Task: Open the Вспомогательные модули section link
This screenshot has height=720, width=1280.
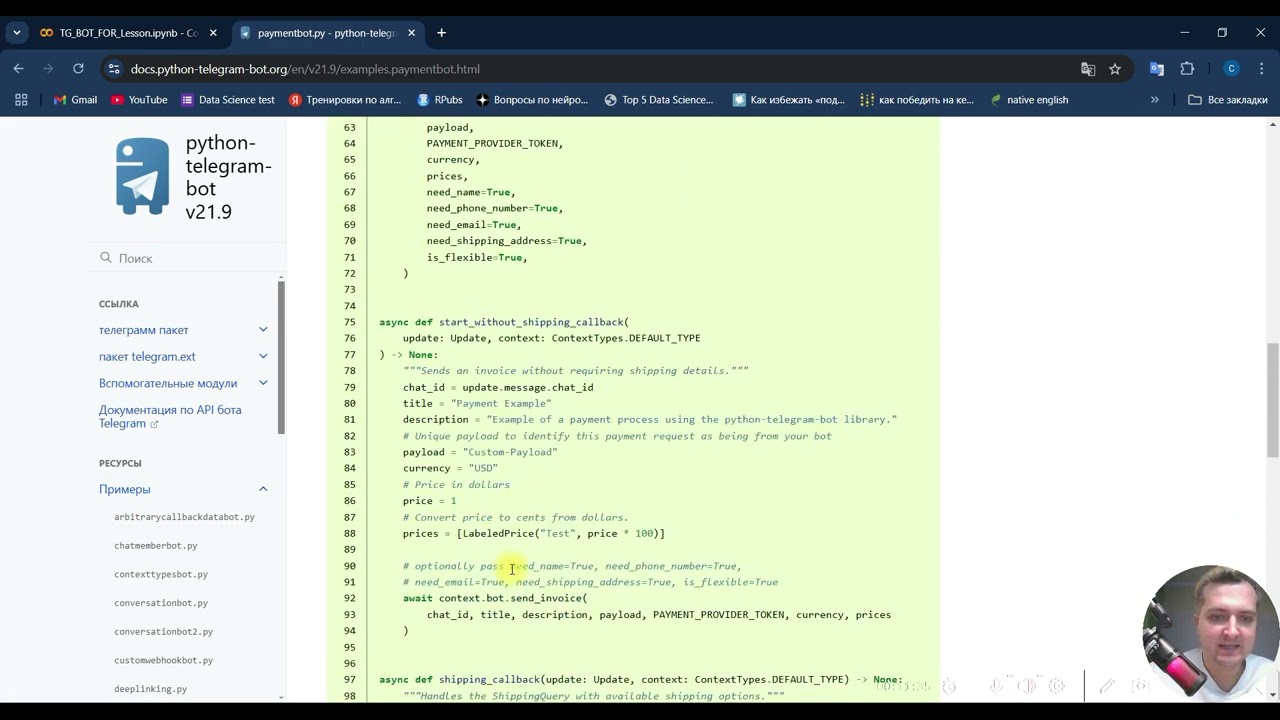Action: click(168, 383)
